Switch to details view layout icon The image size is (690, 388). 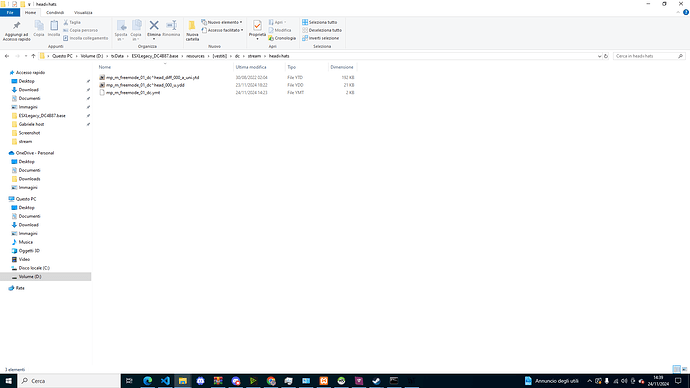coord(676,369)
